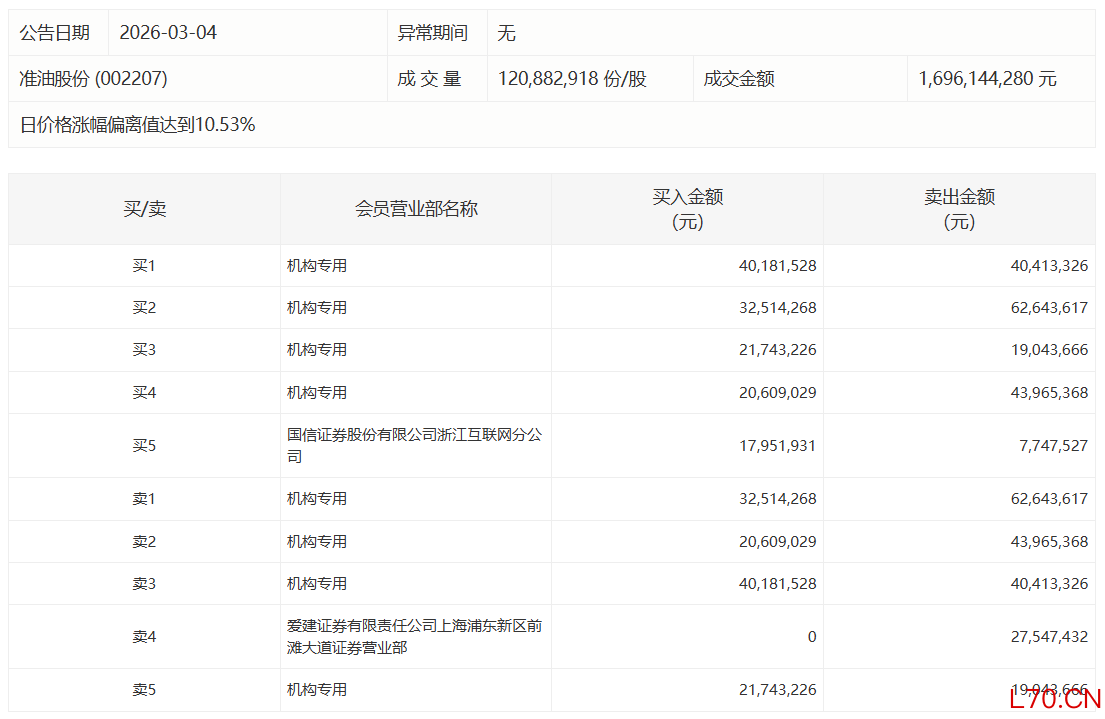Click the stock name 准油股份 (002207)

click(93, 79)
